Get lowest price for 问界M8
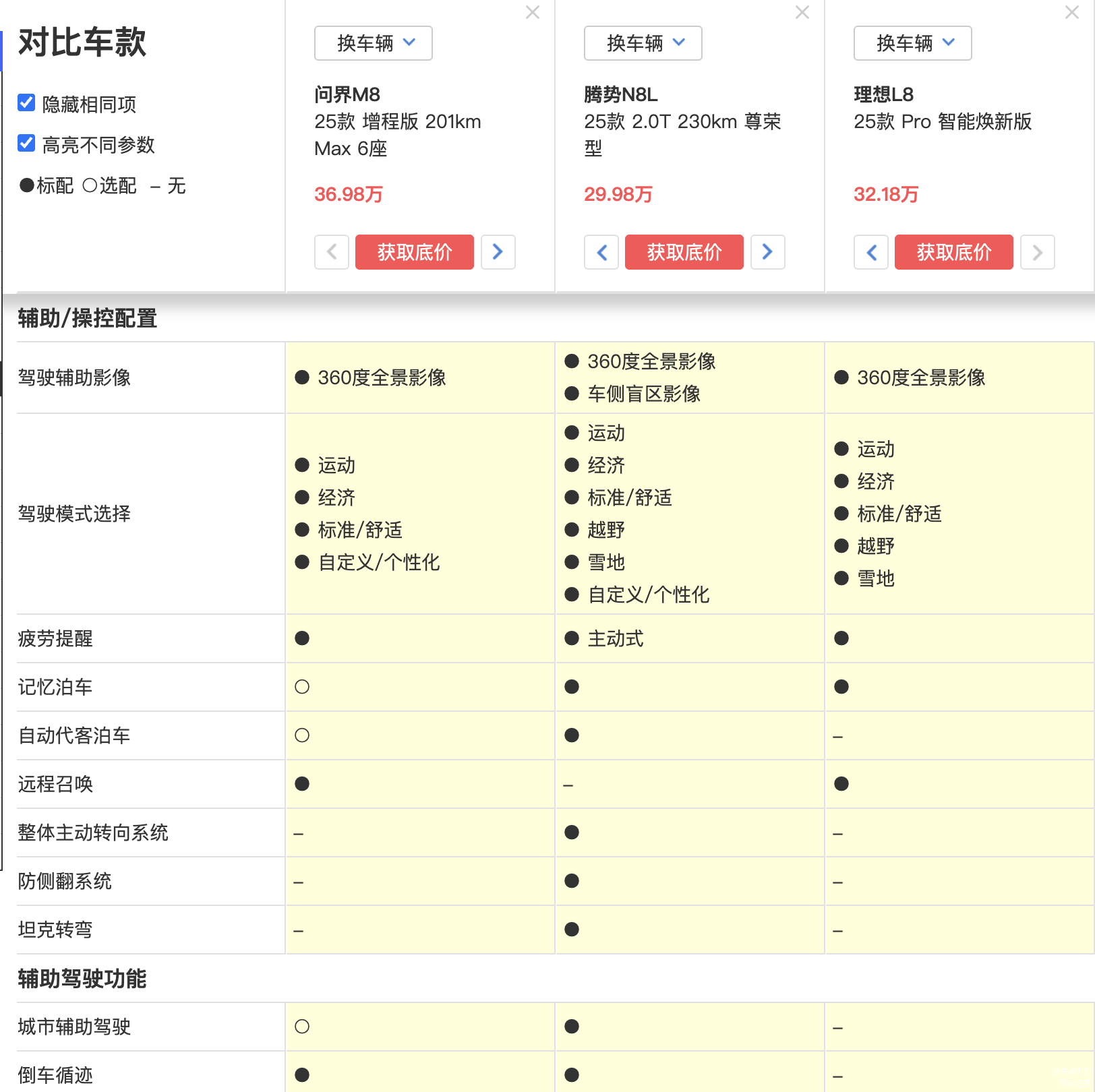 [415, 252]
